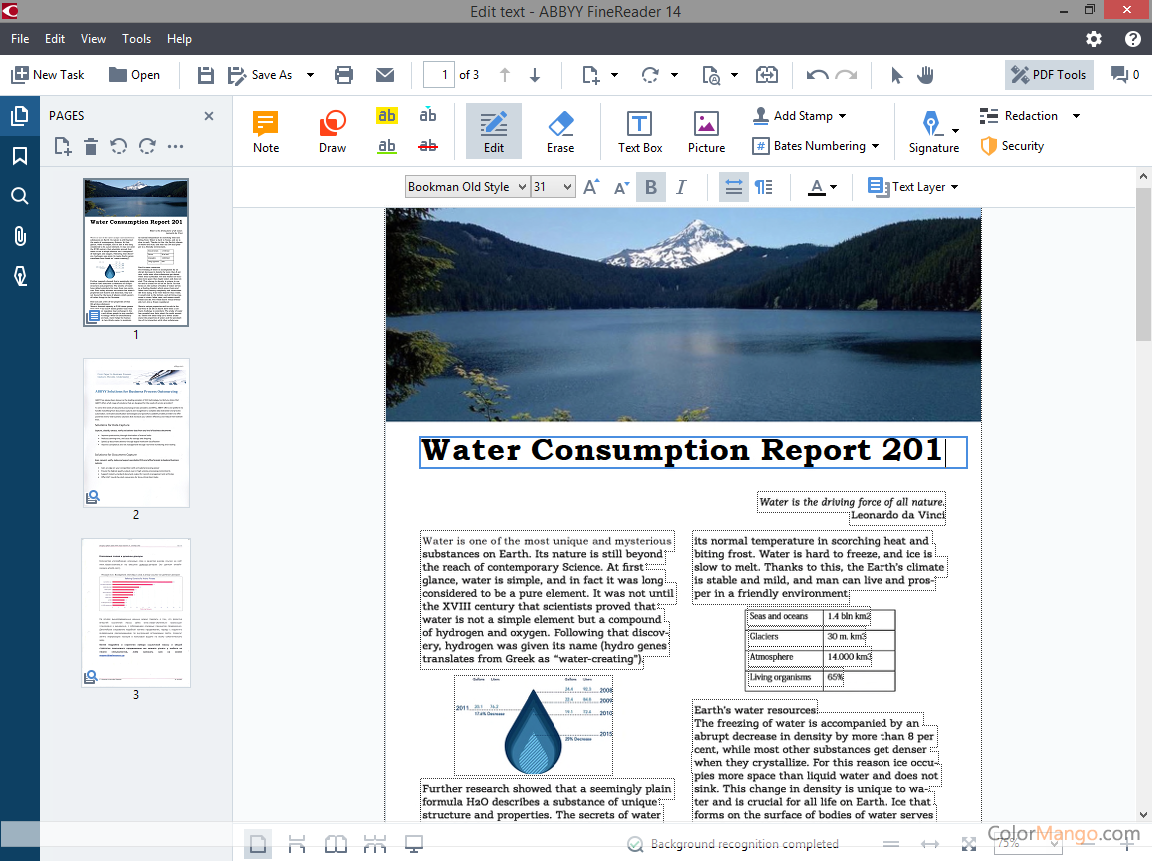
Task: Toggle the PDF Tools panel
Action: coord(1049,75)
